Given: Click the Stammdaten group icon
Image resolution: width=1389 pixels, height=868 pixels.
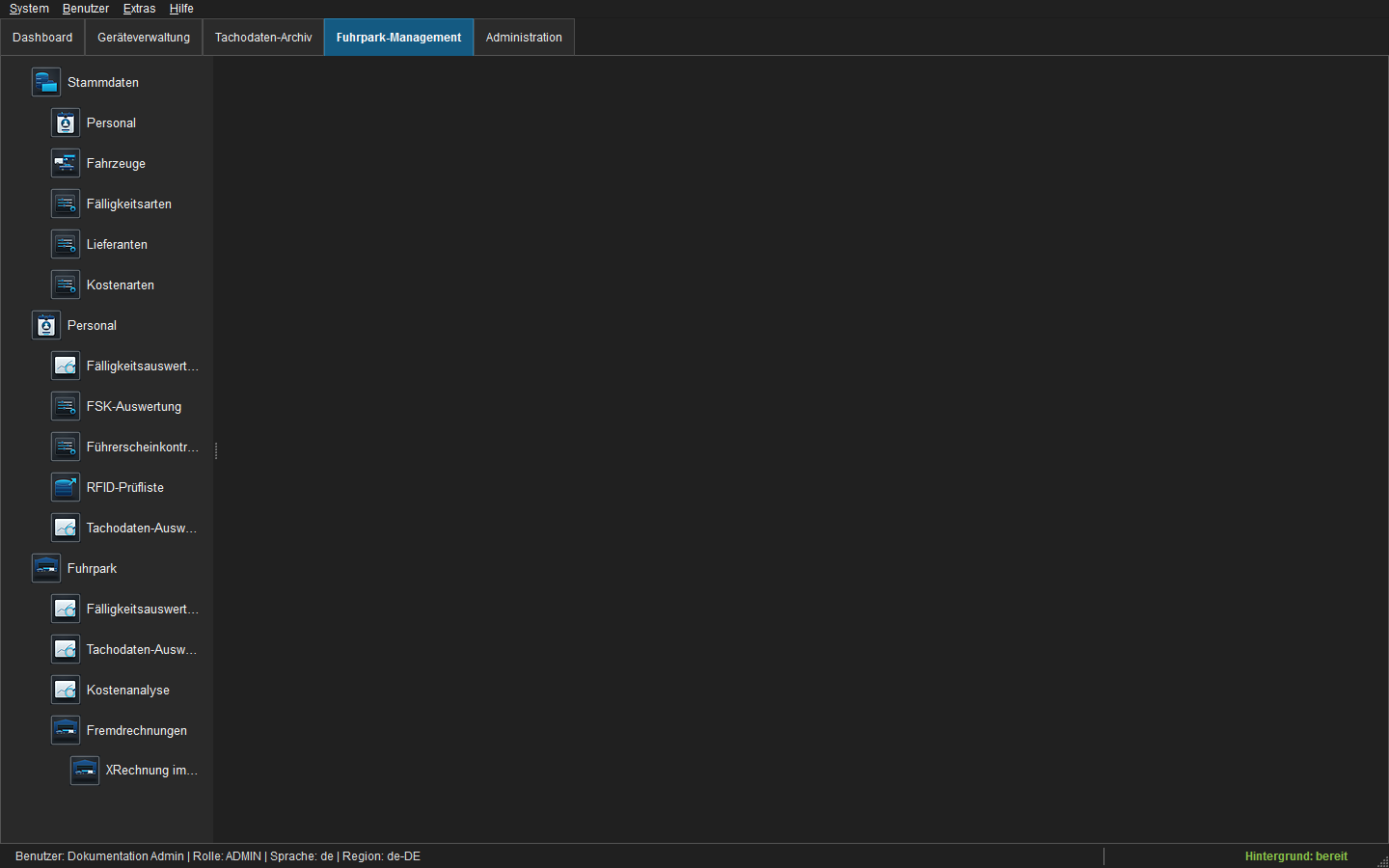Looking at the screenshot, I should 46,82.
